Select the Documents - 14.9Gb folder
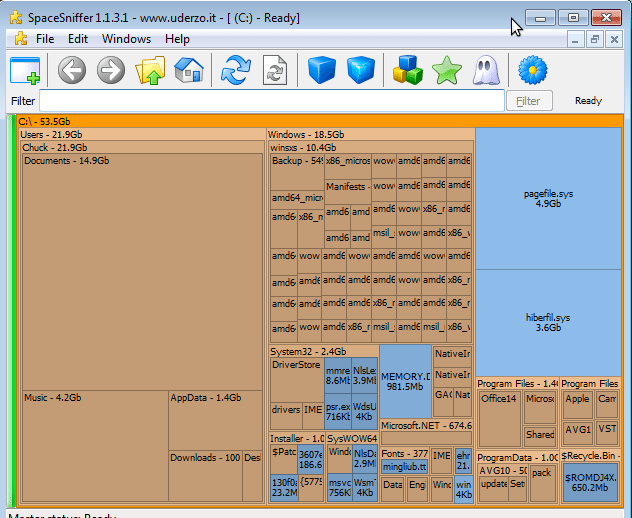Screen dimensions: 632x518 pyautogui.click(x=142, y=272)
